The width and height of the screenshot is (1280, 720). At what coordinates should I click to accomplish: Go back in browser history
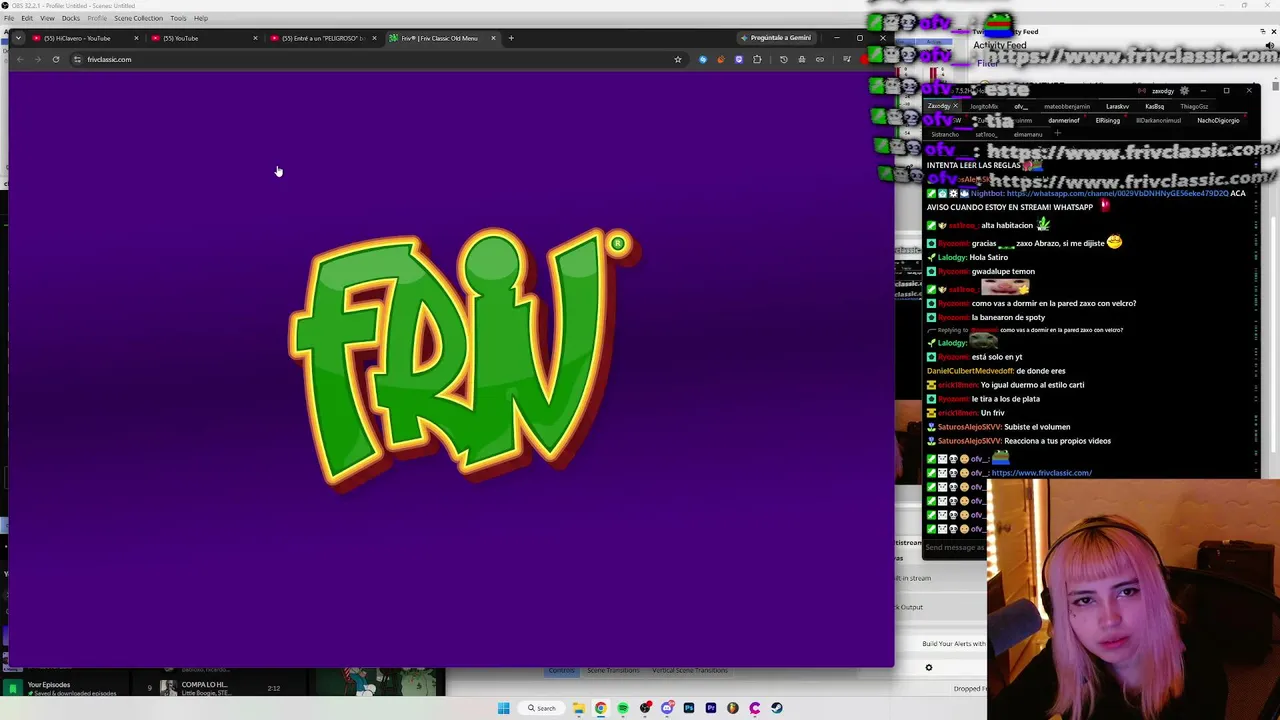click(x=20, y=59)
